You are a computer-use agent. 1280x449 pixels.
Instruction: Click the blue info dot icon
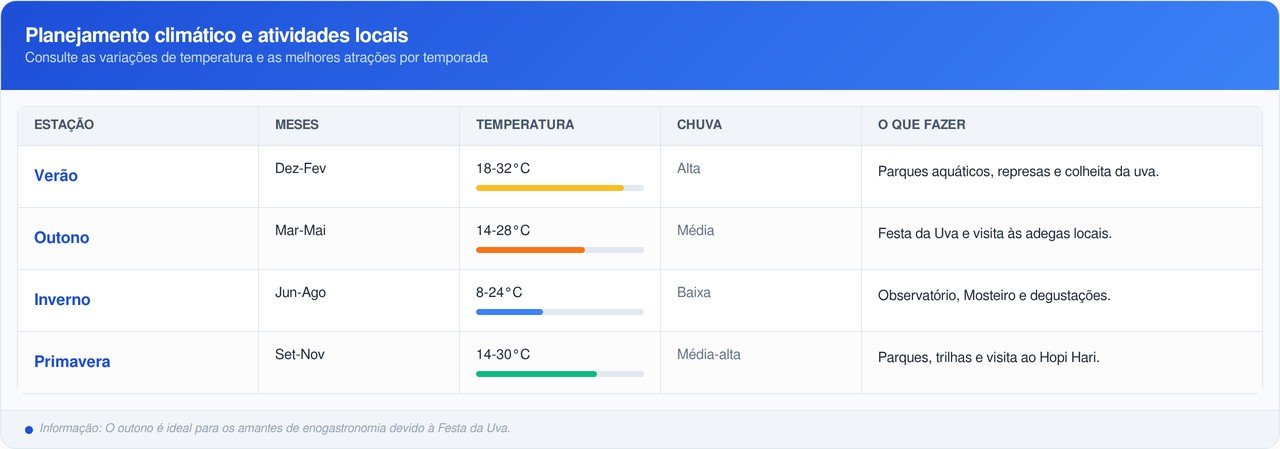pos(29,430)
